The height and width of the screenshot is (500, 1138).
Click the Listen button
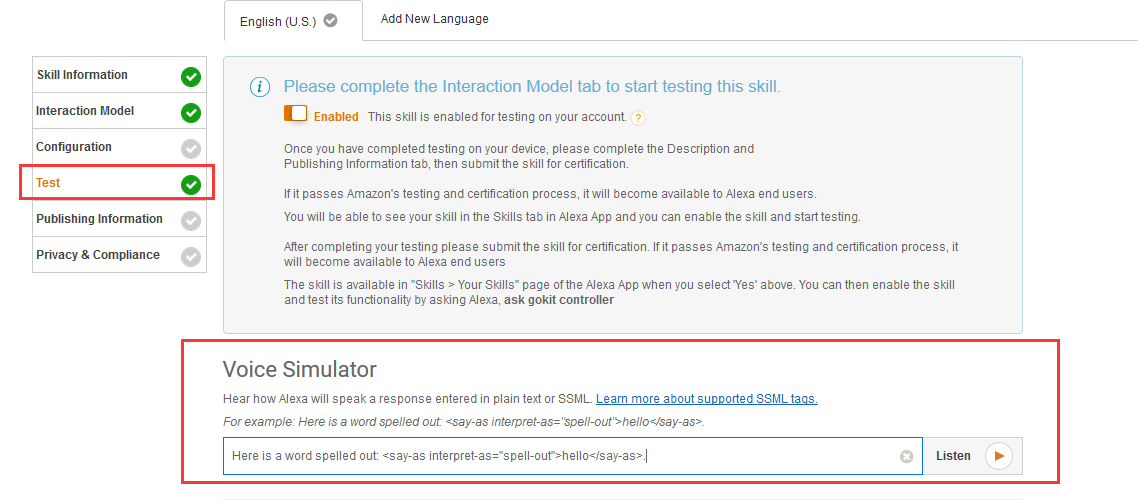tap(972, 456)
